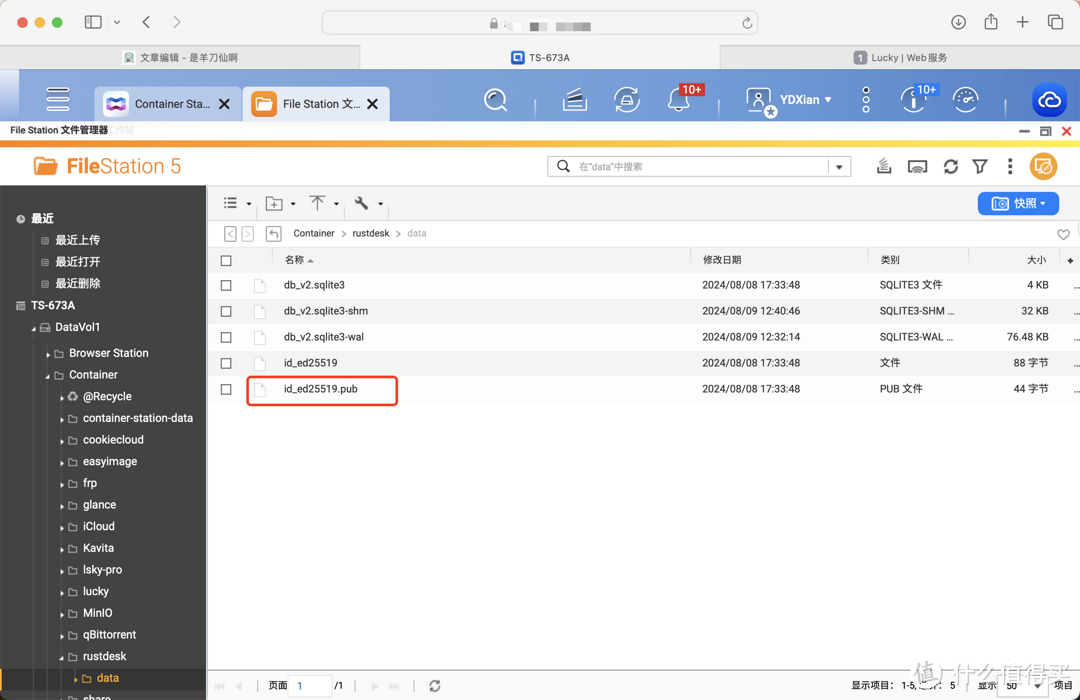Click the refresh icon in FileStation toolbar
Viewport: 1080px width, 700px height.
point(950,167)
